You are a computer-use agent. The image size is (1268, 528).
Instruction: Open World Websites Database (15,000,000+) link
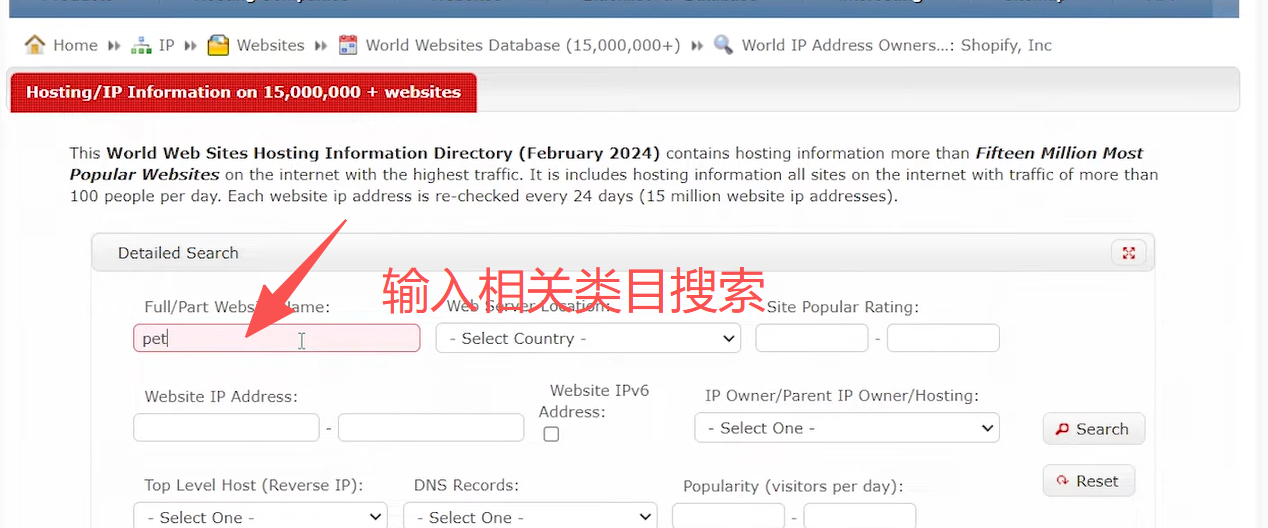(x=523, y=45)
